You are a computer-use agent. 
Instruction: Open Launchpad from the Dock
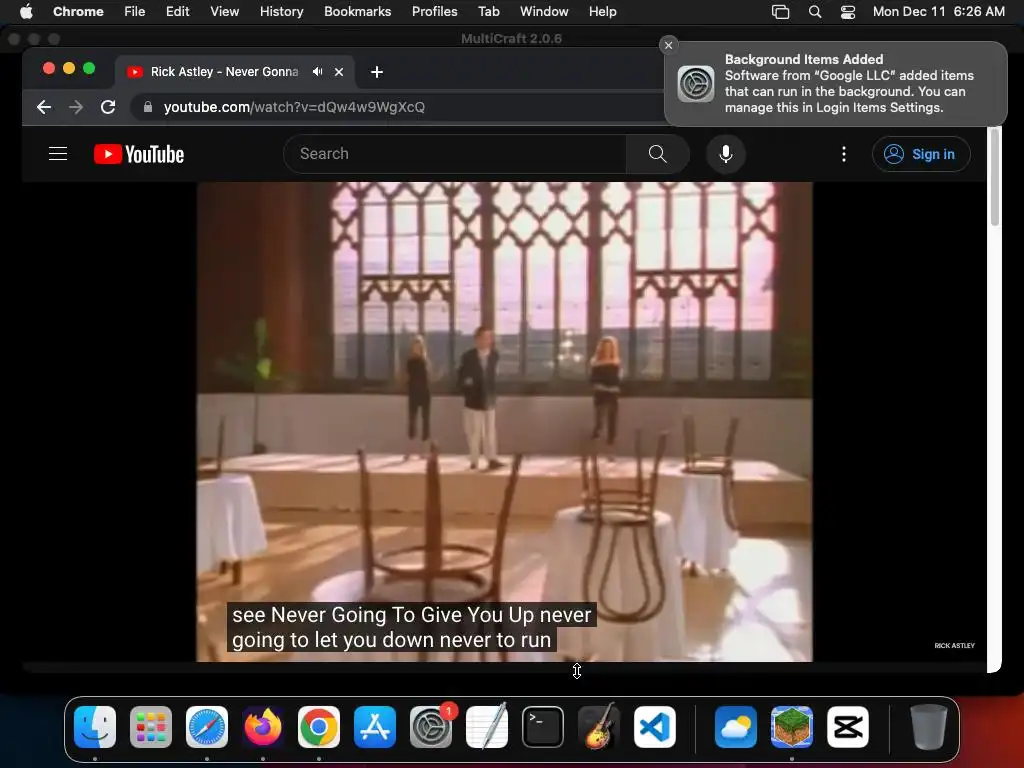(151, 727)
